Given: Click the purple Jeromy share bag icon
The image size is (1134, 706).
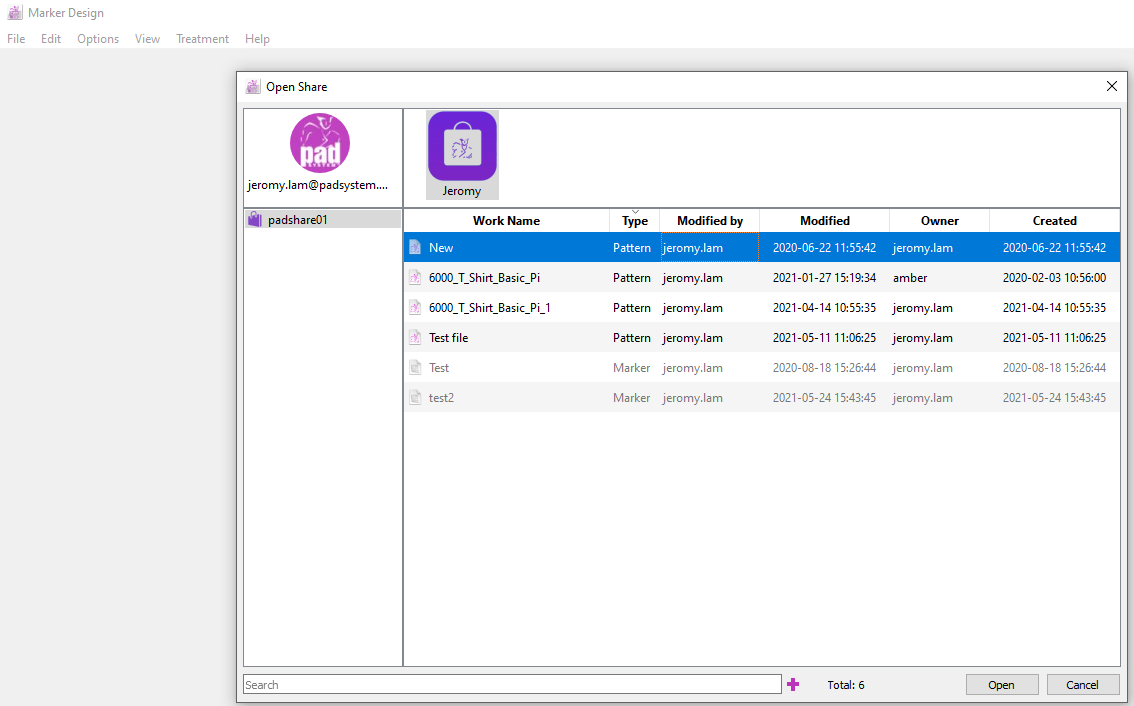Looking at the screenshot, I should click(462, 146).
